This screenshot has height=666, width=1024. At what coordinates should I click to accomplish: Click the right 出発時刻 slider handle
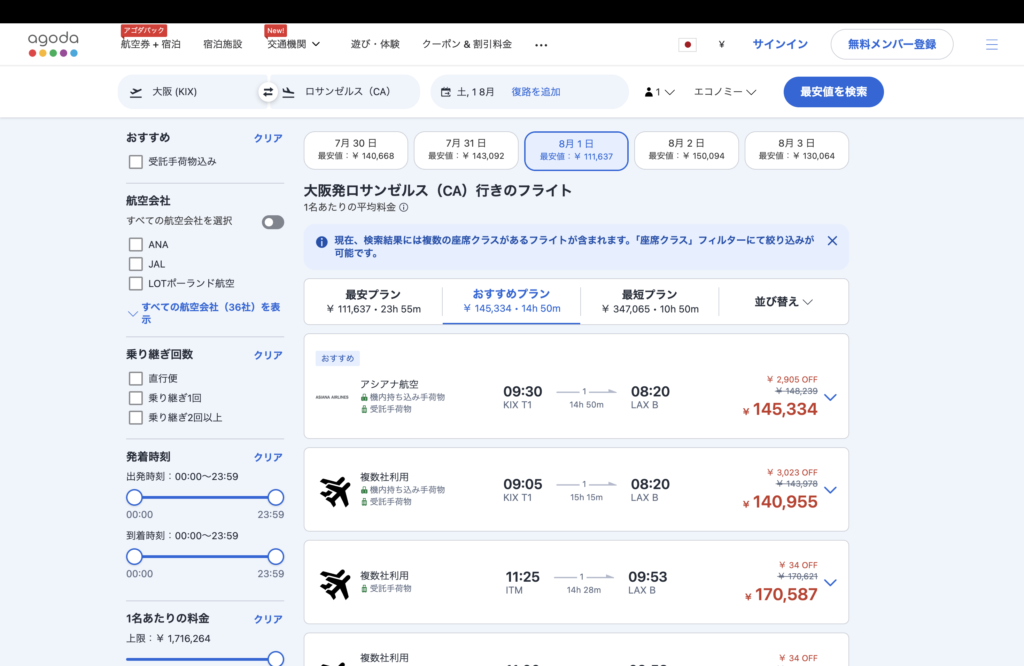click(x=276, y=497)
